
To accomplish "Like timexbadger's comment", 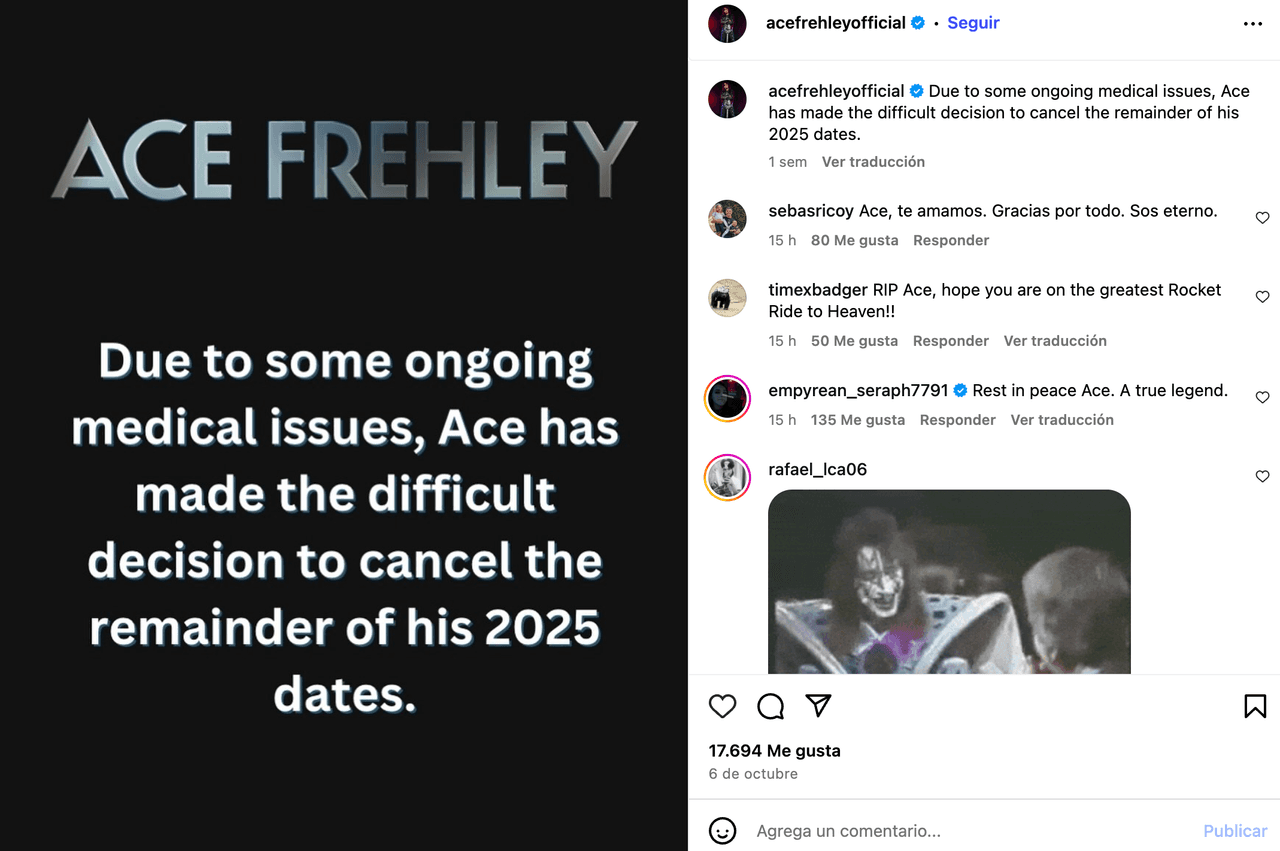I will click(x=1262, y=297).
